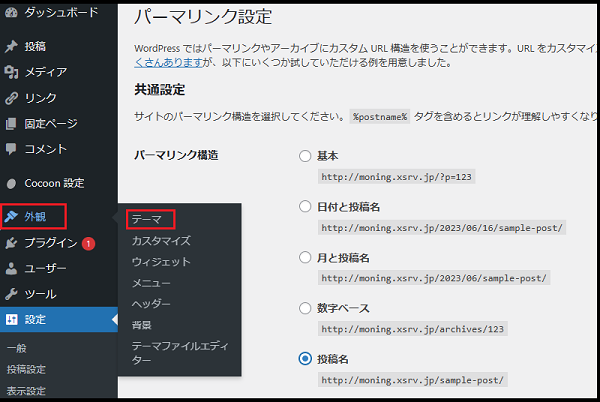Click the http://moning.xsrv.jp/?p=123 example URL
This screenshot has width=600, height=402.
396,177
